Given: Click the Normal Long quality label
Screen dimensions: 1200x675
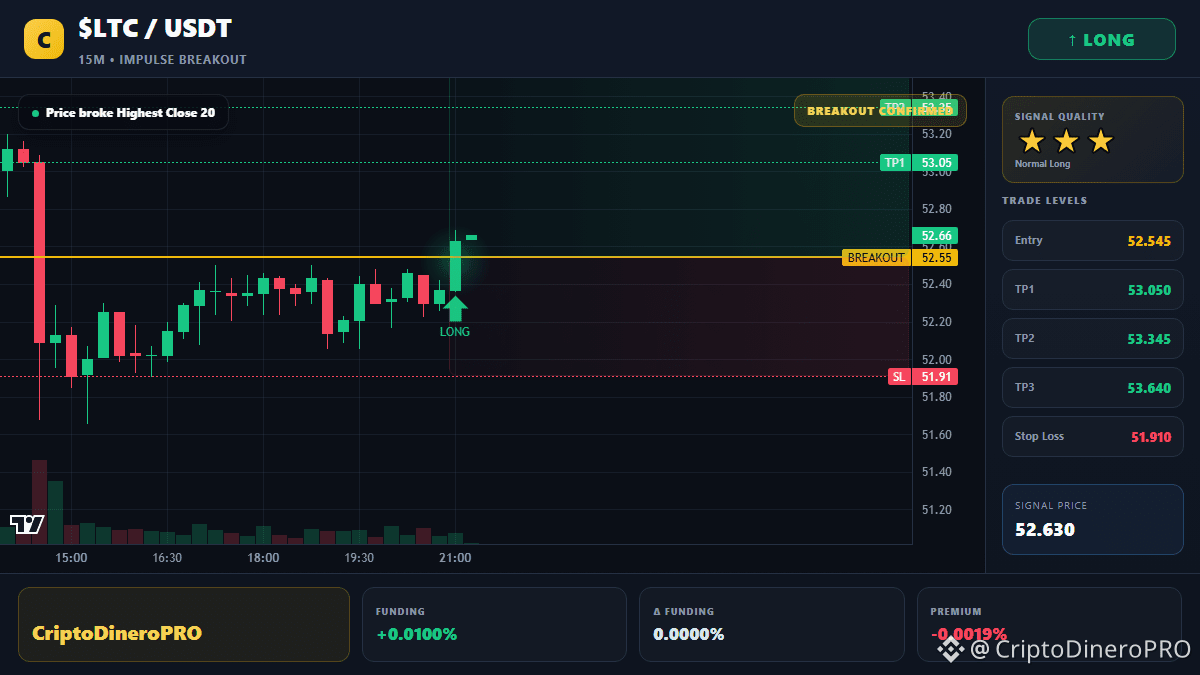Looking at the screenshot, I should tap(1042, 164).
